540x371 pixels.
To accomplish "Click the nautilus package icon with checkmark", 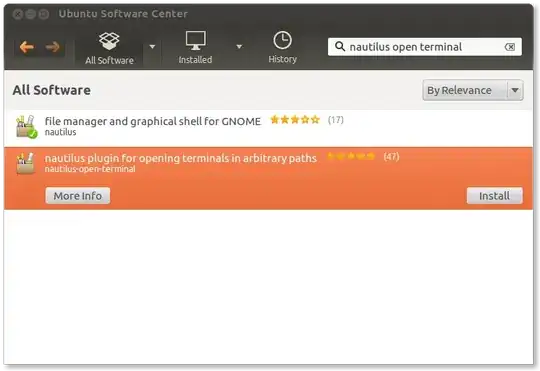I will pos(27,127).
